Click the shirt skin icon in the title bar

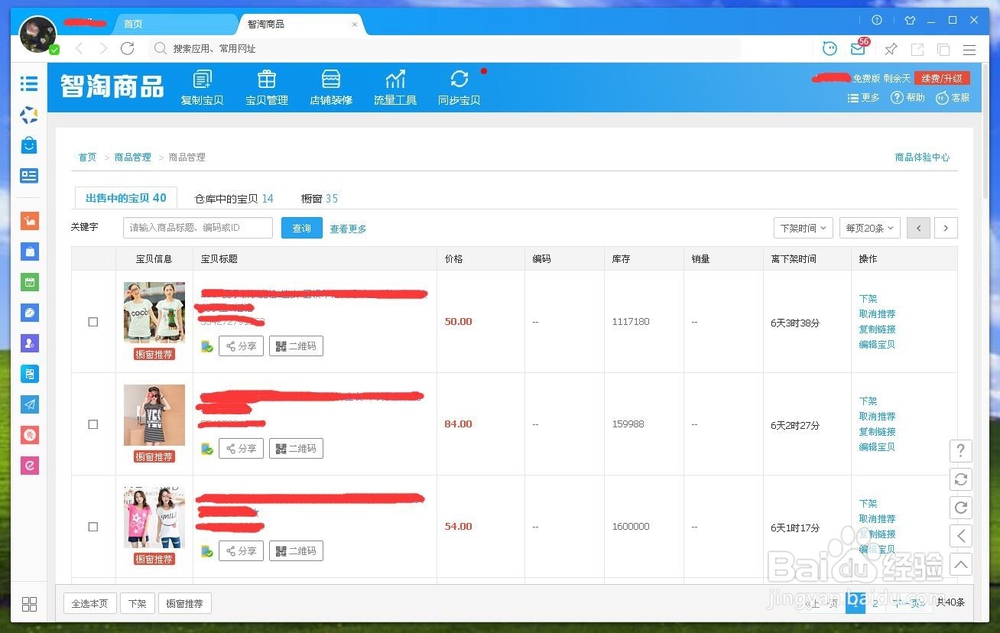click(910, 20)
